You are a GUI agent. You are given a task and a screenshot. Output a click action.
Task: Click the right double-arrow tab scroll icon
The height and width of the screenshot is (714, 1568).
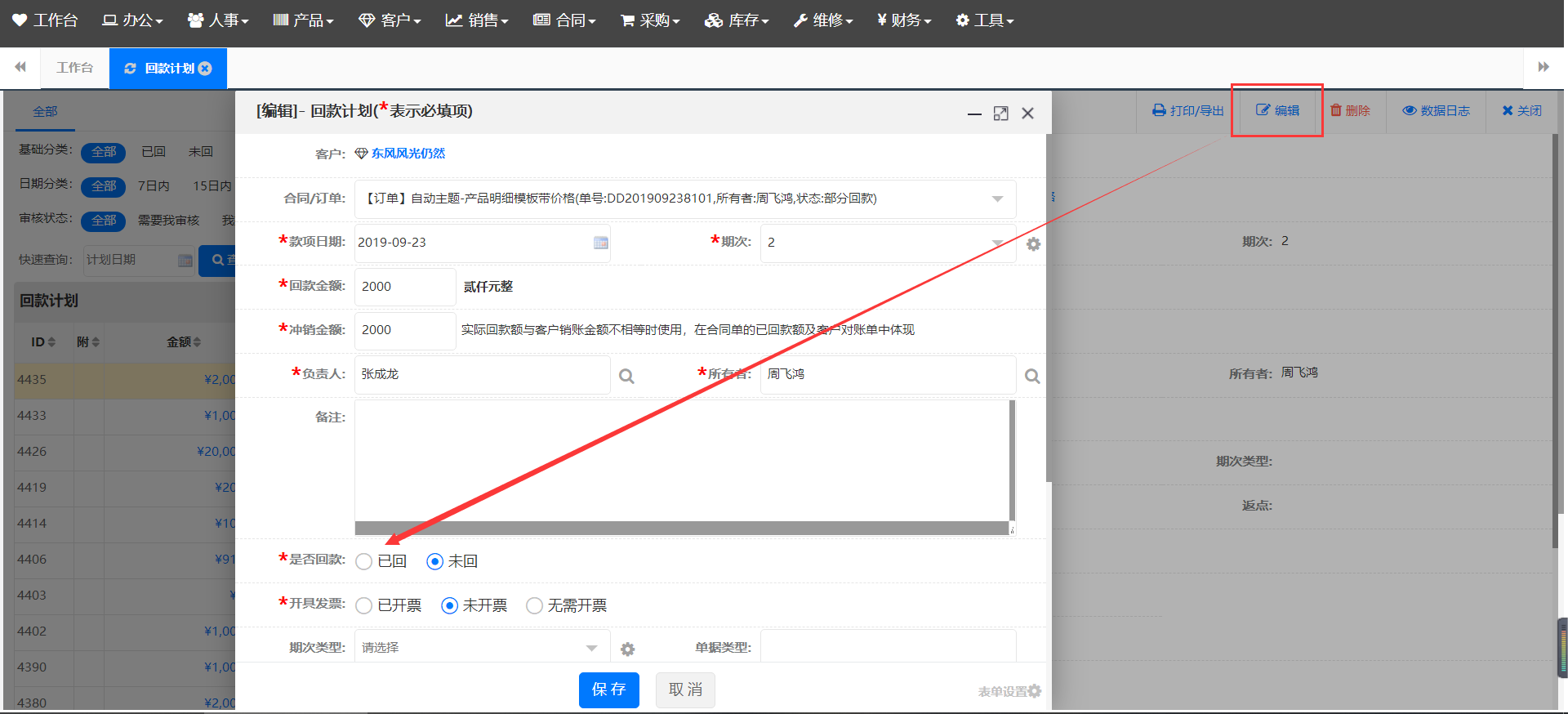coord(1543,67)
